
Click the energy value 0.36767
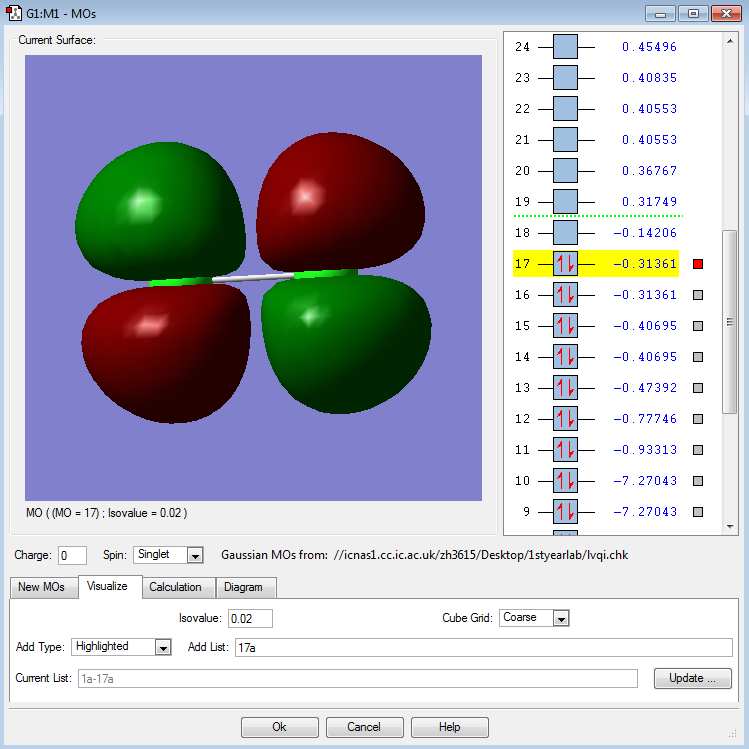coord(649,171)
